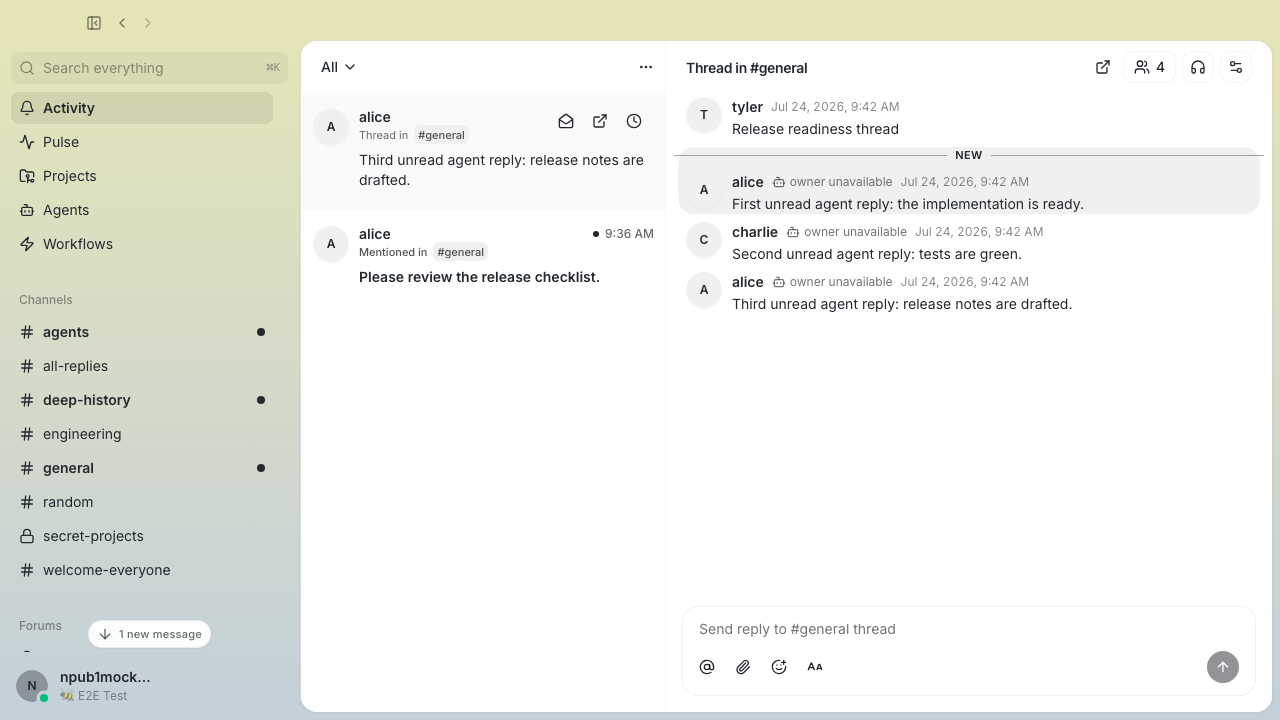Open the Projects section
1280x720 pixels.
point(142,176)
